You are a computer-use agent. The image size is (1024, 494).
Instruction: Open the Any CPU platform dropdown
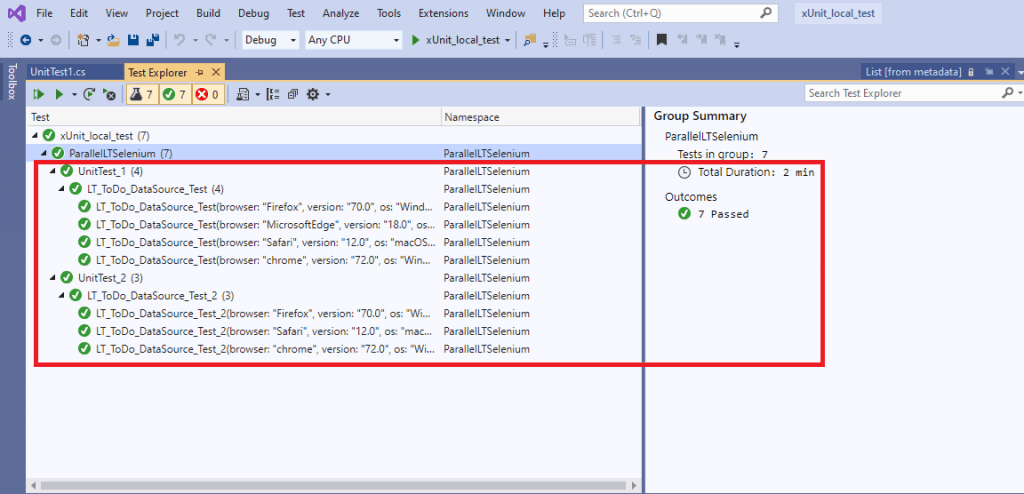click(352, 40)
